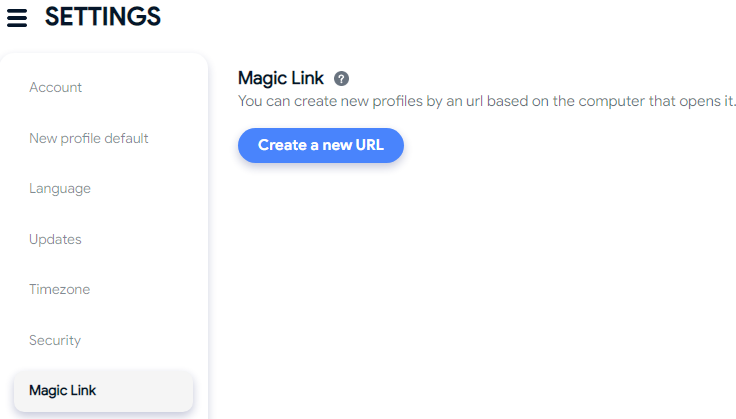The image size is (736, 419).
Task: Click the Magic Link help question-mark icon
Action: point(341,78)
